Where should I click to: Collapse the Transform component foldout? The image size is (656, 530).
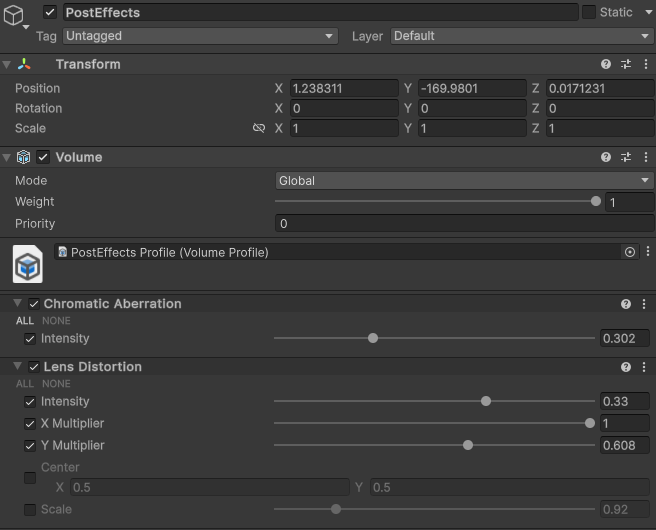[x=8, y=64]
